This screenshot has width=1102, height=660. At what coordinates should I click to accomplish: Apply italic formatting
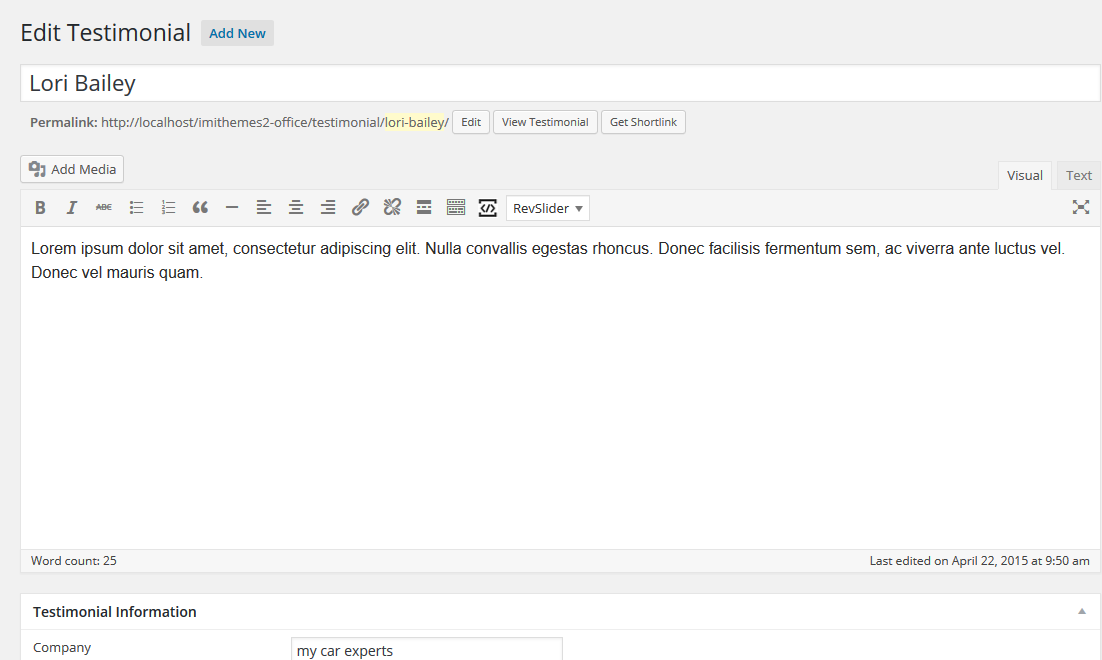[72, 207]
